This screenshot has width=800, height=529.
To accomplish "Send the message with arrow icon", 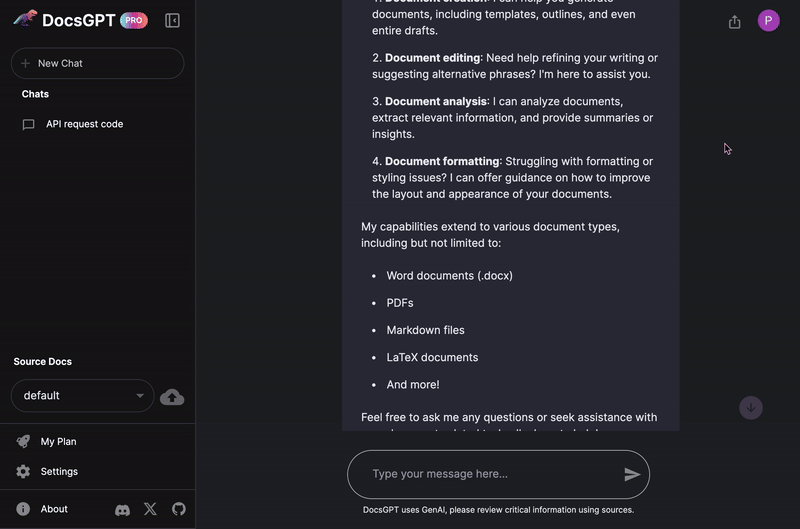I will pyautogui.click(x=632, y=474).
